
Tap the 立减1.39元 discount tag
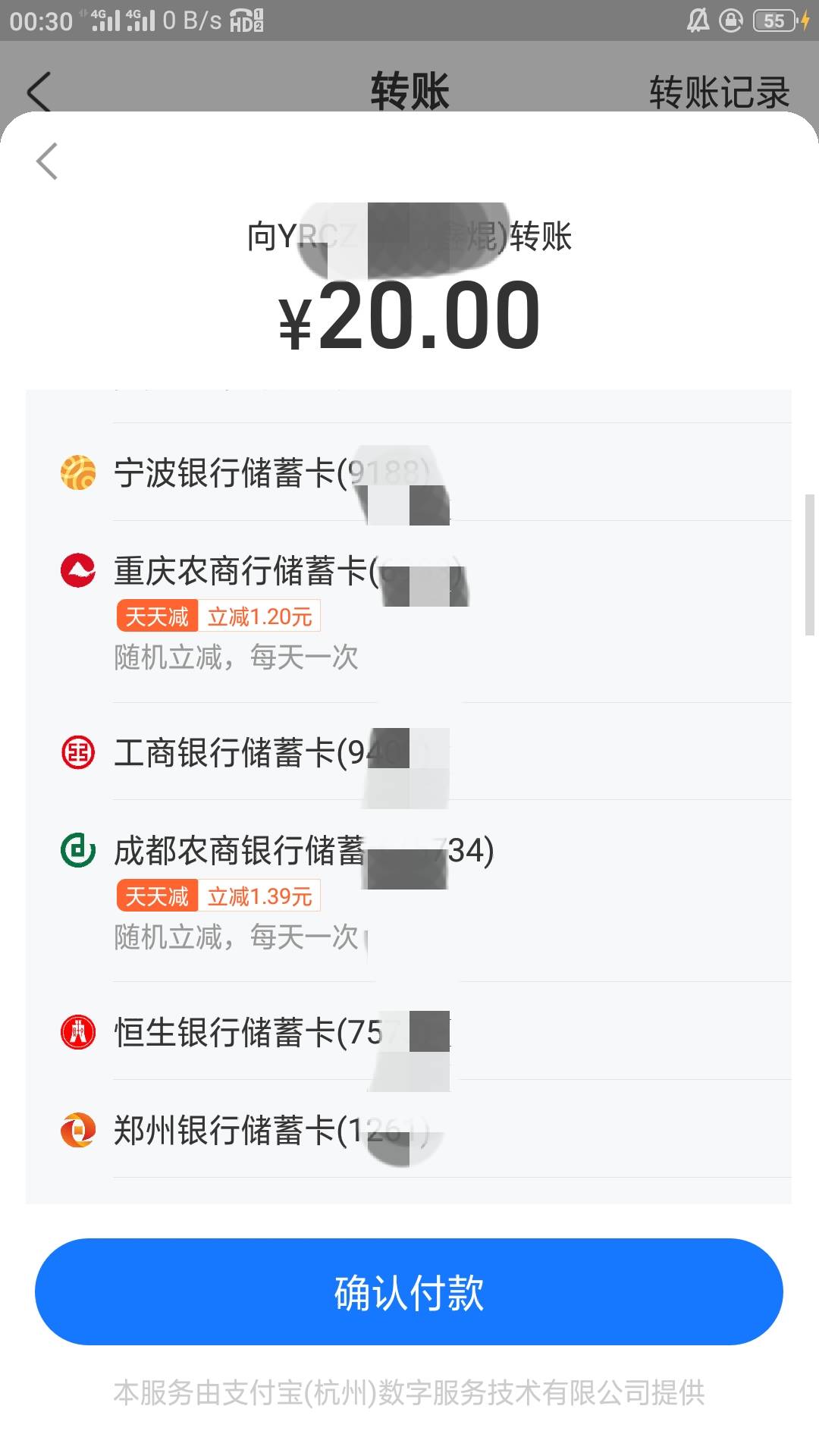[x=259, y=896]
